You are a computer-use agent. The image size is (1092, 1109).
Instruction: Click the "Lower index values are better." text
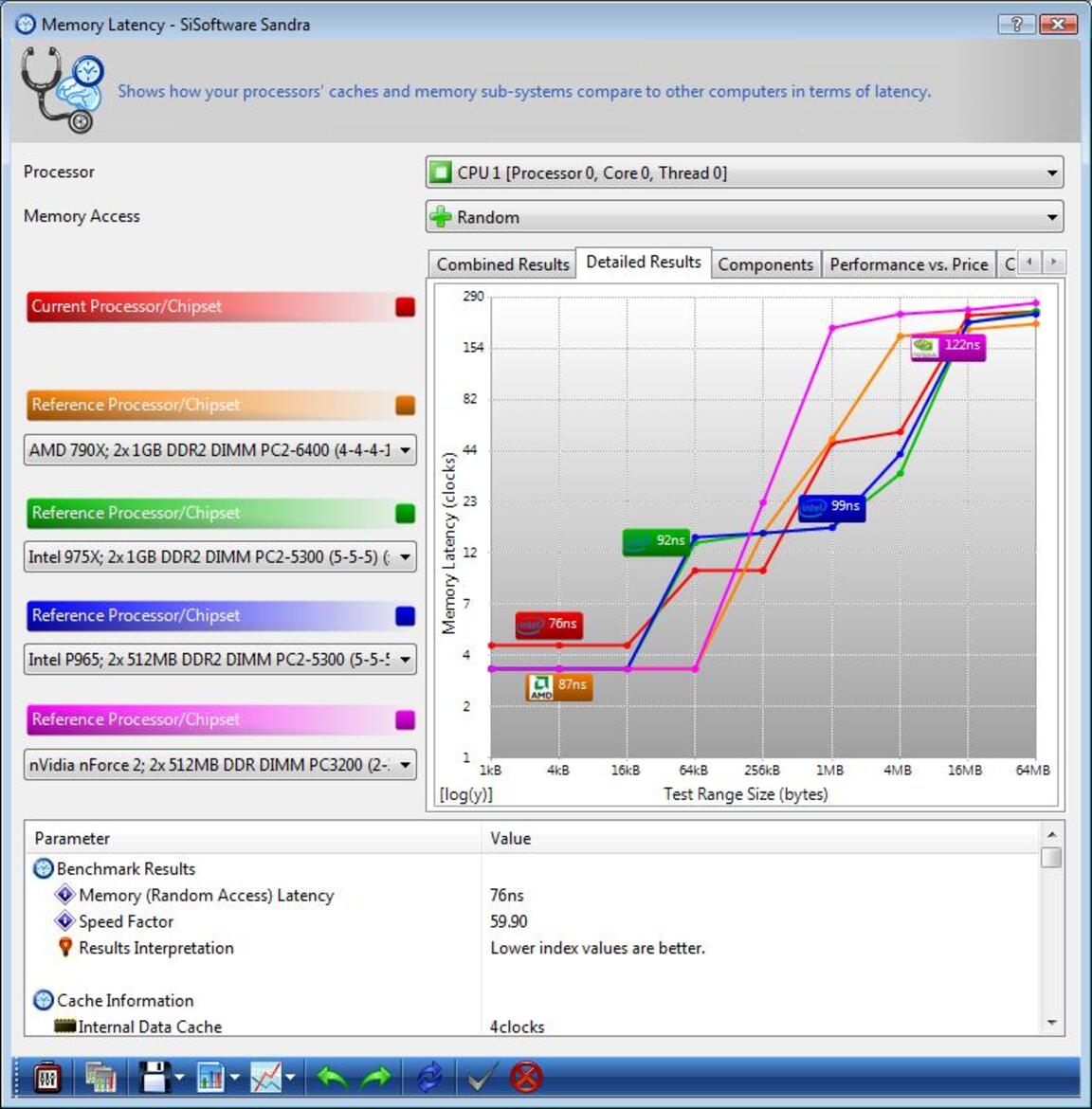[597, 947]
